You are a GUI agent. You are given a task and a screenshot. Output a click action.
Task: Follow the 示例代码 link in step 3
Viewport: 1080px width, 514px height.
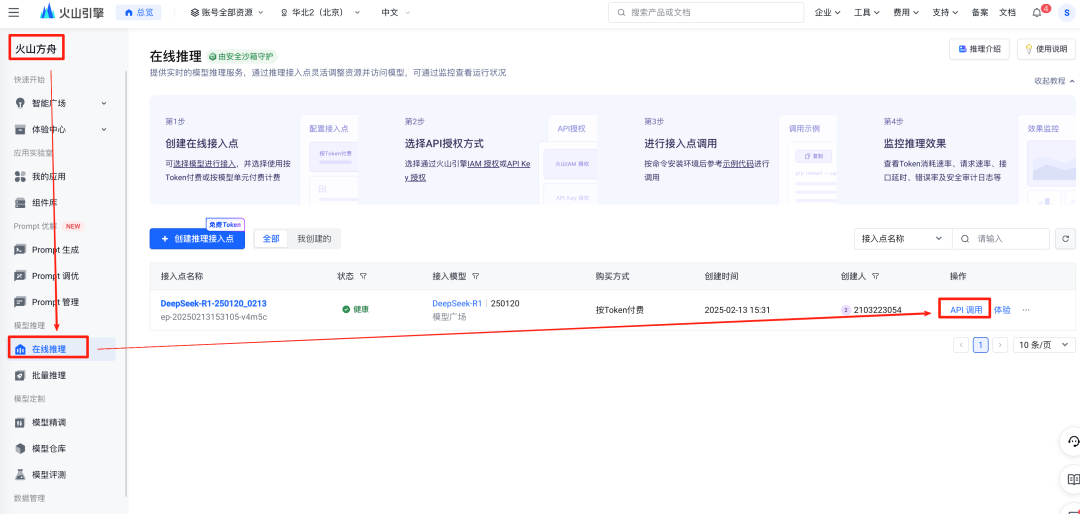coord(738,163)
